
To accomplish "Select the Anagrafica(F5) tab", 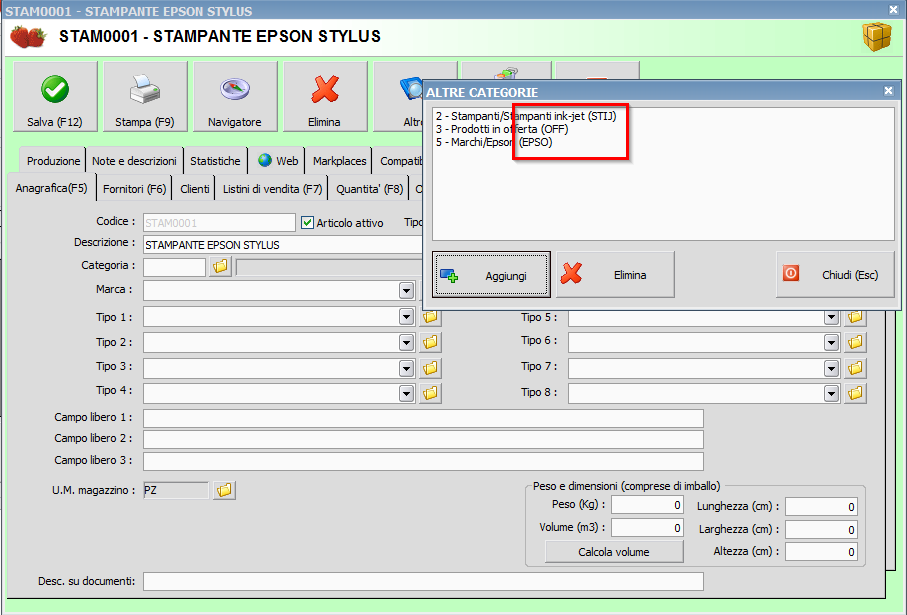I will pos(51,188).
